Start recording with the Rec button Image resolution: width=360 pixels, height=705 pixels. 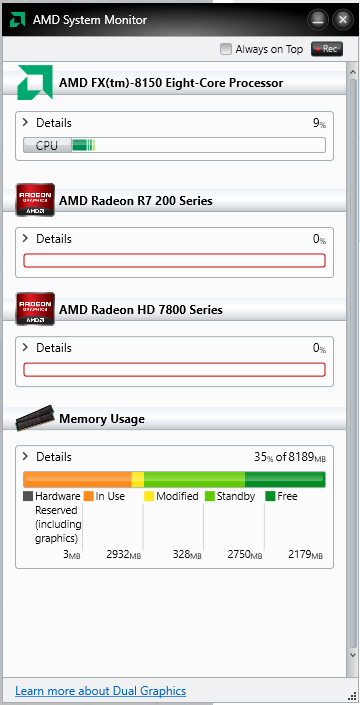[327, 49]
